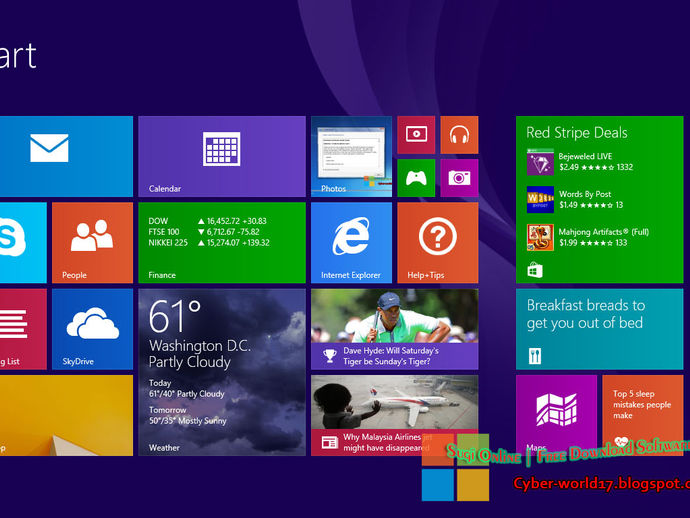
Task: Open the Camera tile
Action: [459, 178]
